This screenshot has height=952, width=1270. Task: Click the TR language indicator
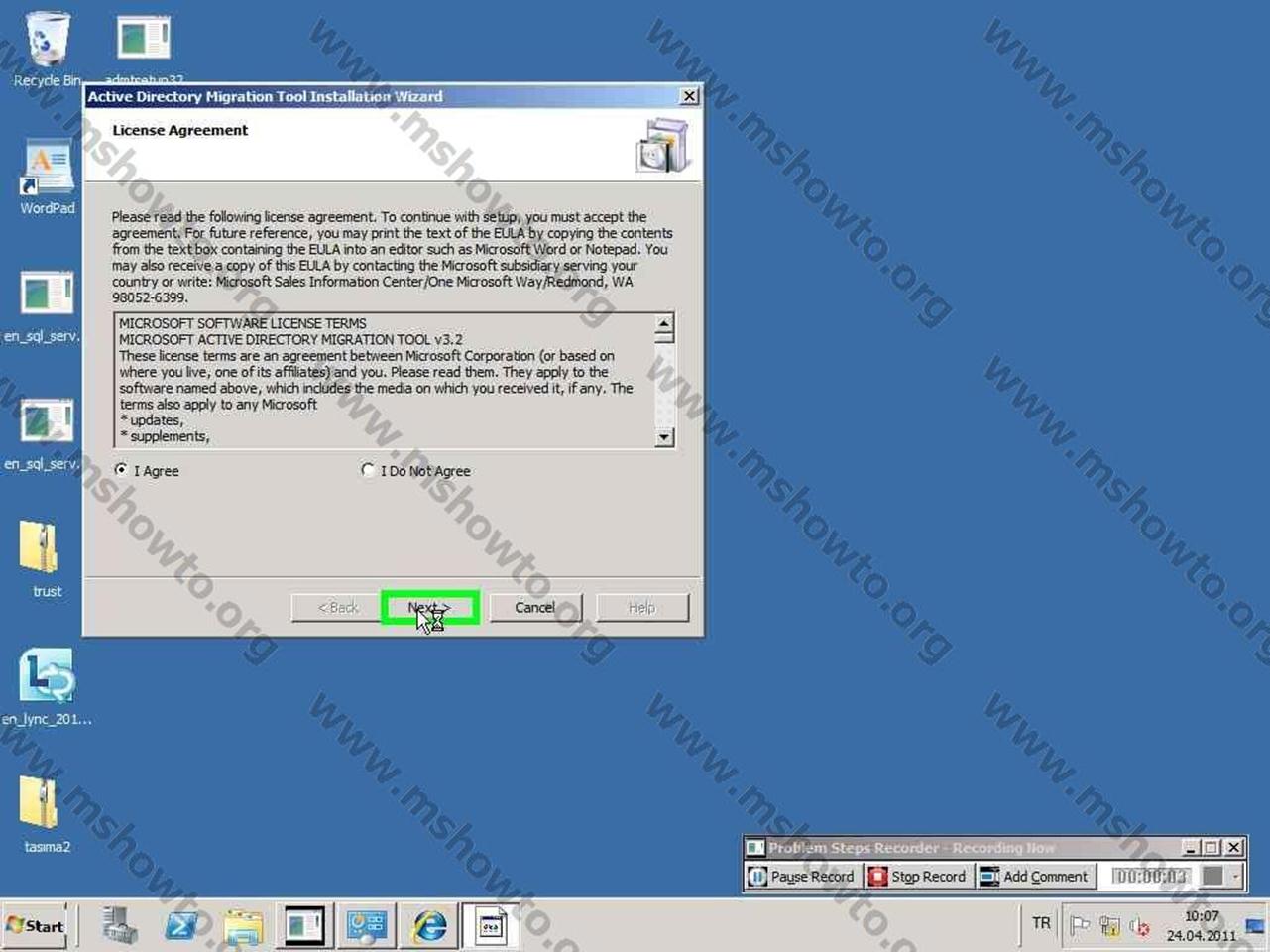(1041, 923)
